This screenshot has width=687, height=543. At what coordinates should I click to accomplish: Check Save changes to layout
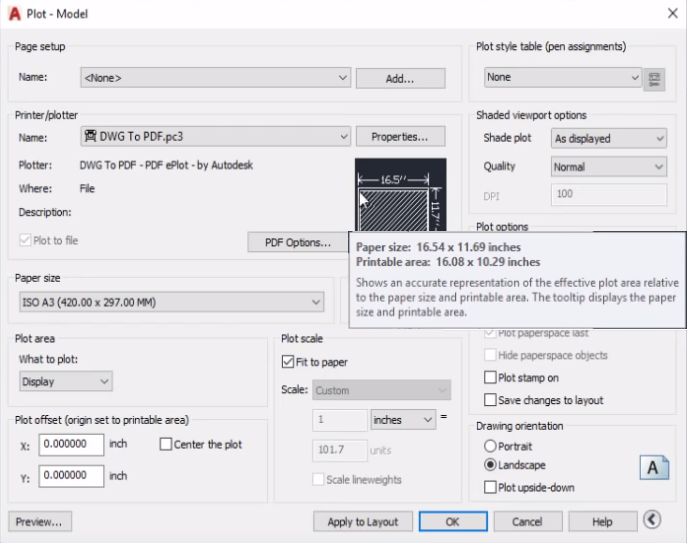pos(490,400)
